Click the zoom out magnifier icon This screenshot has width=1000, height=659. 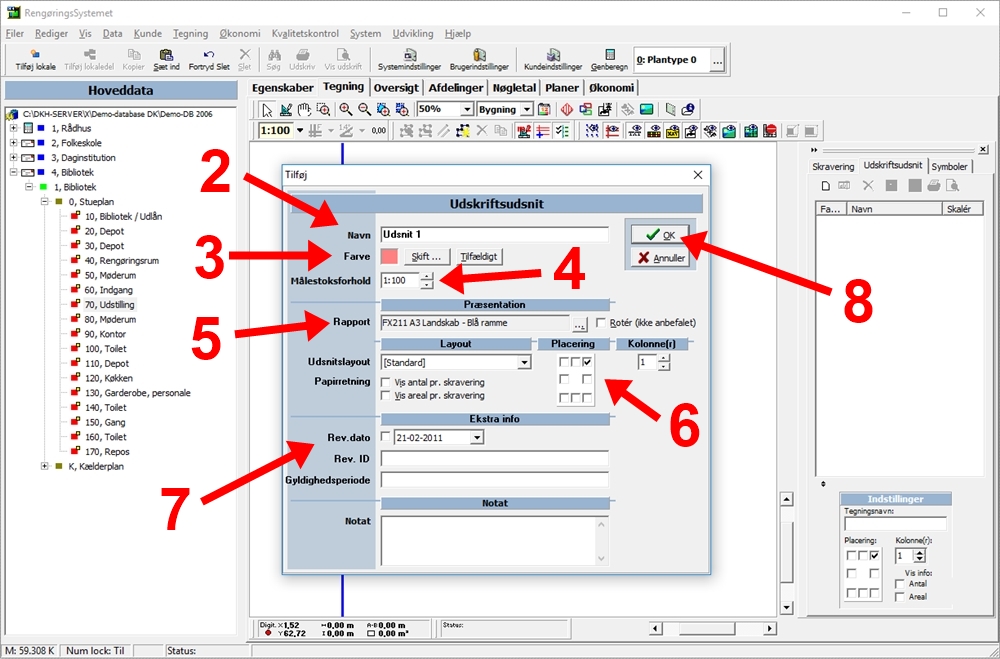(x=364, y=110)
